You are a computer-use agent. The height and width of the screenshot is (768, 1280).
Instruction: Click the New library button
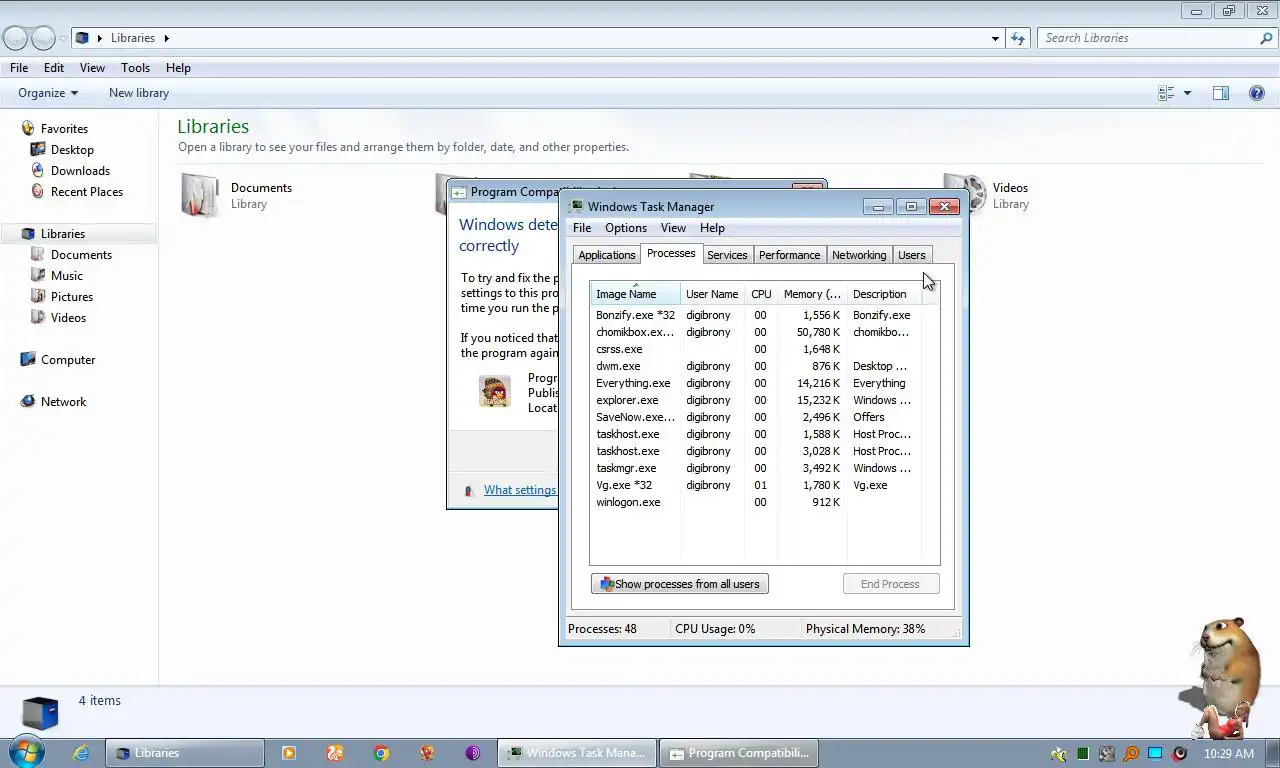pyautogui.click(x=139, y=93)
